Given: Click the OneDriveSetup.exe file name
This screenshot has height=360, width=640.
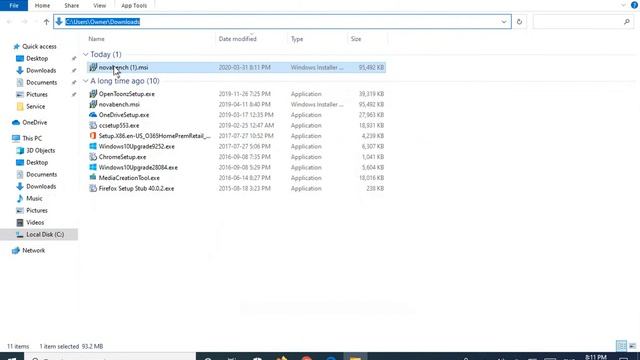Looking at the screenshot, I should (x=124, y=115).
